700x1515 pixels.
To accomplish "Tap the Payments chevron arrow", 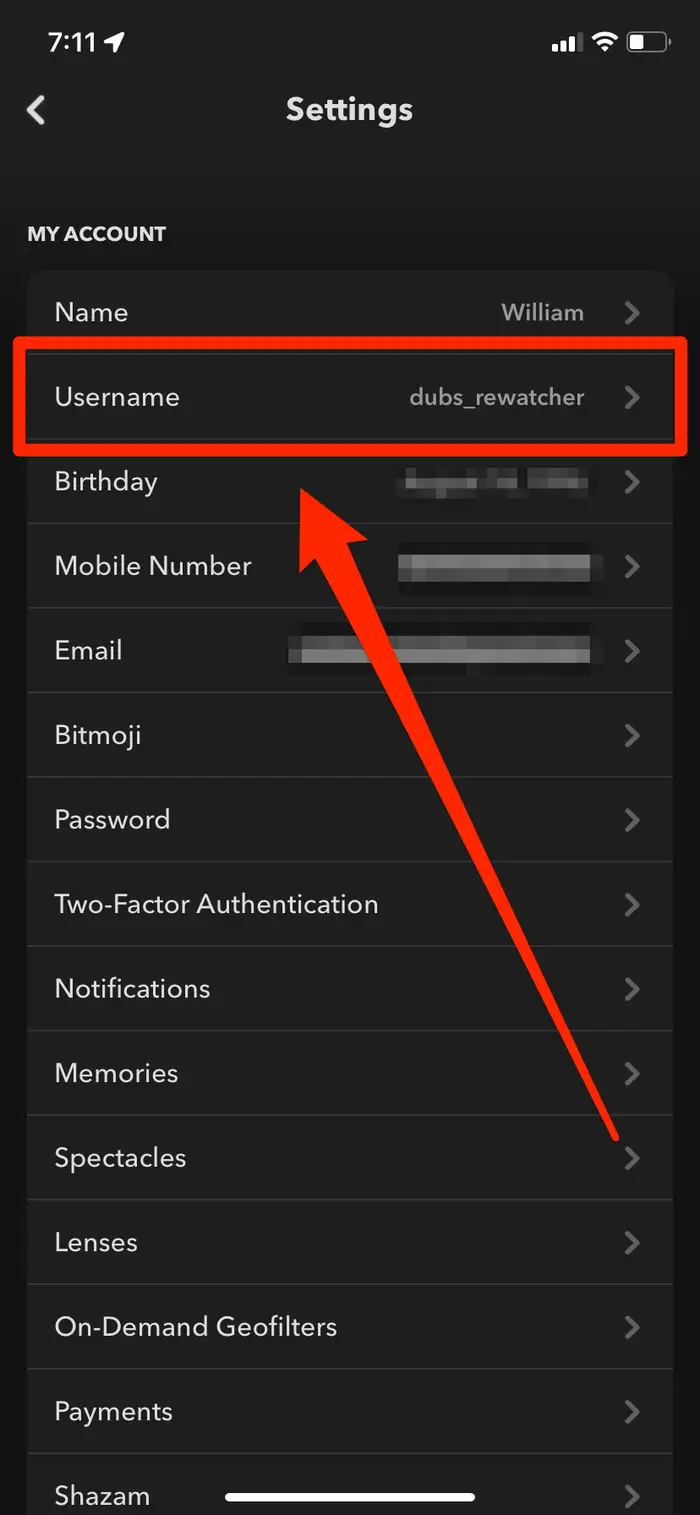I will point(632,1411).
